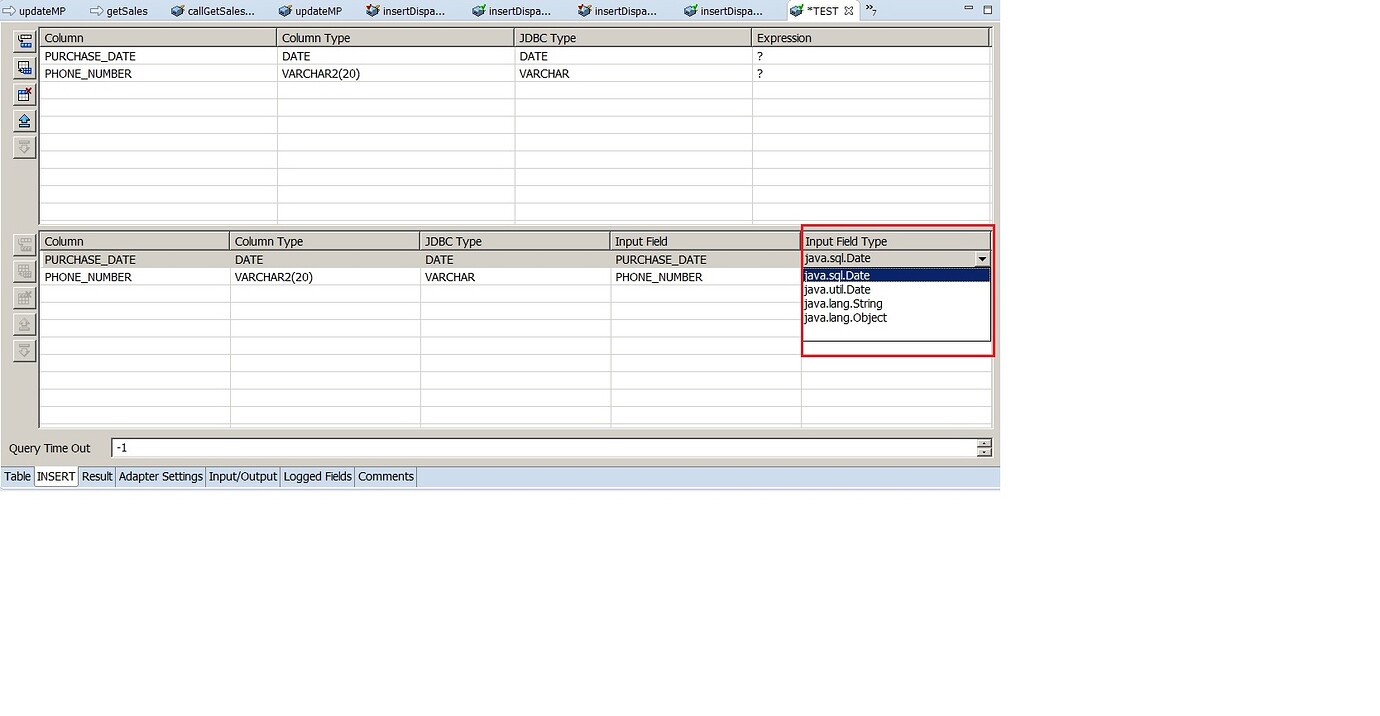Click the disabled delete-row icon beside the lower grid
Image resolution: width=1380 pixels, height=716 pixels.
25,297
